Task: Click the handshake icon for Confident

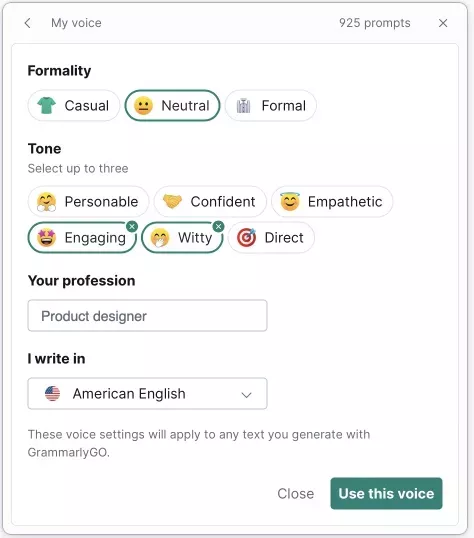Action: coord(172,201)
